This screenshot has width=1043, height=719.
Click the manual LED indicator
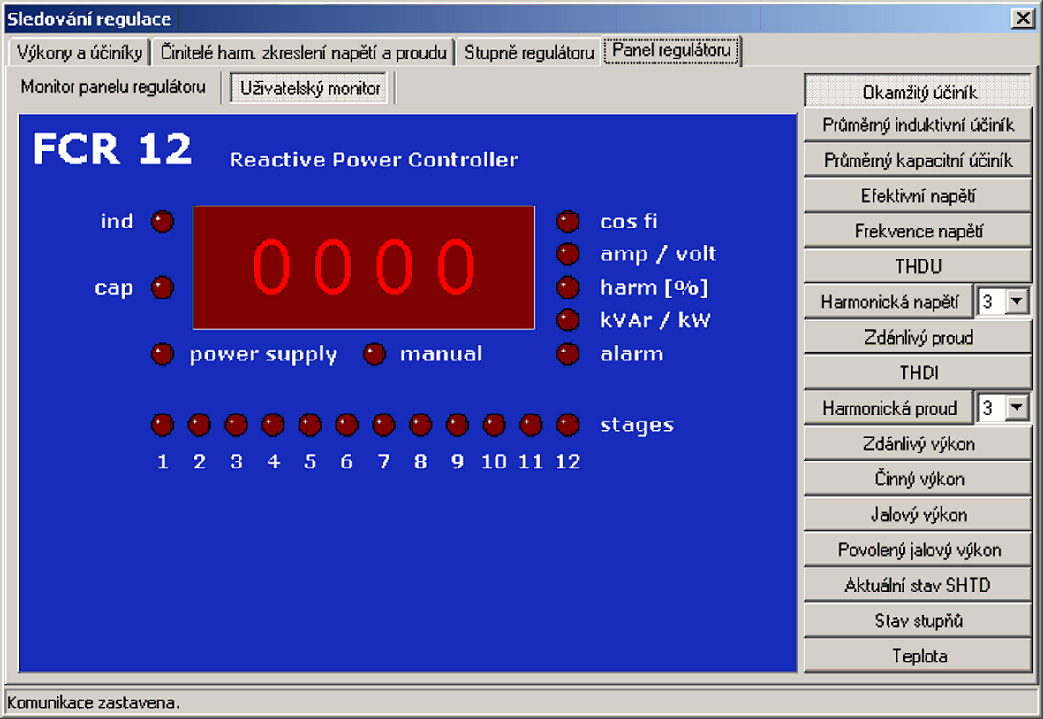tap(374, 354)
